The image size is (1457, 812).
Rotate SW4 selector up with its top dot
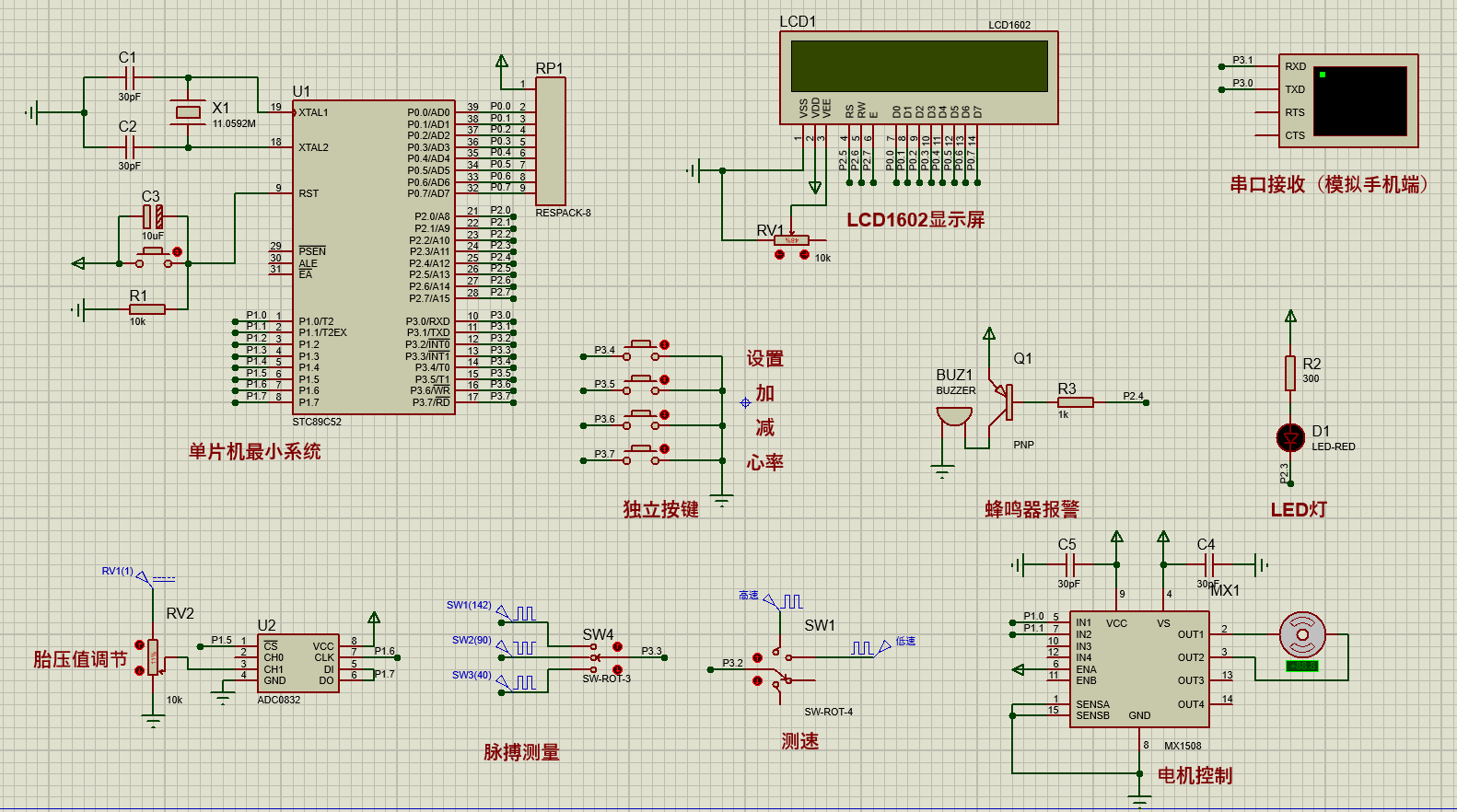[617, 647]
